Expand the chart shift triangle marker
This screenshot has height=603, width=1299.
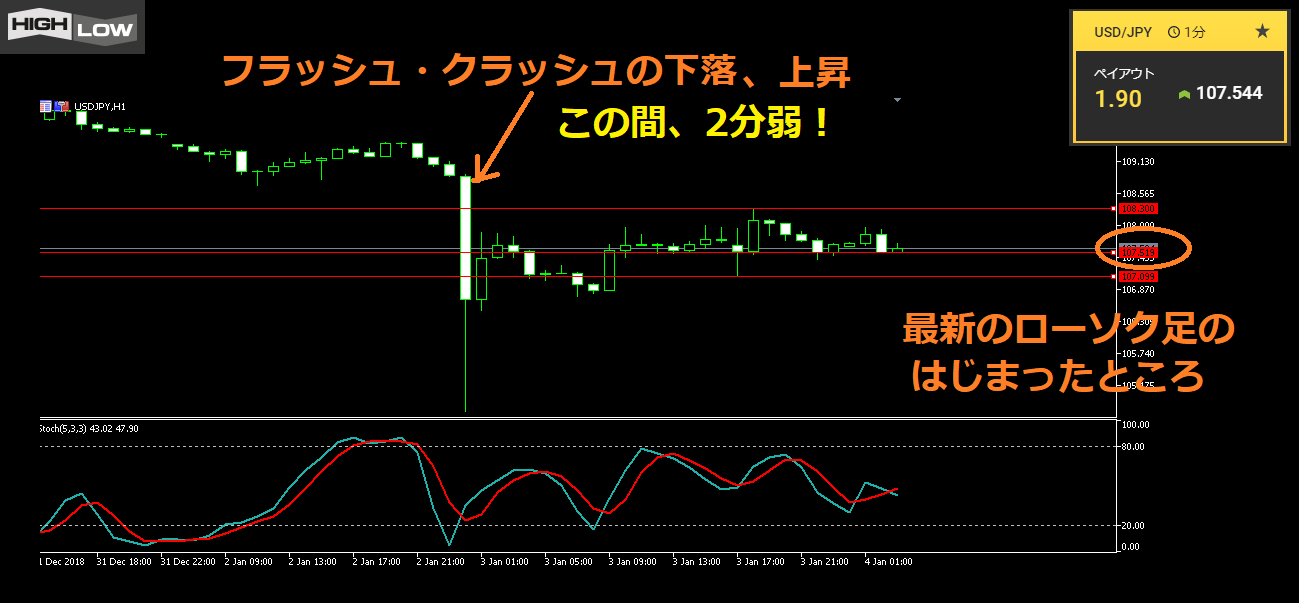(x=897, y=100)
